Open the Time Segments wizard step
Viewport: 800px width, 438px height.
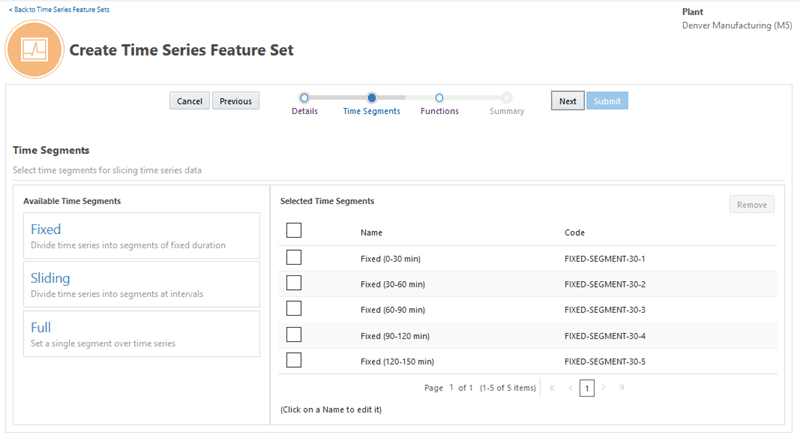[x=371, y=98]
